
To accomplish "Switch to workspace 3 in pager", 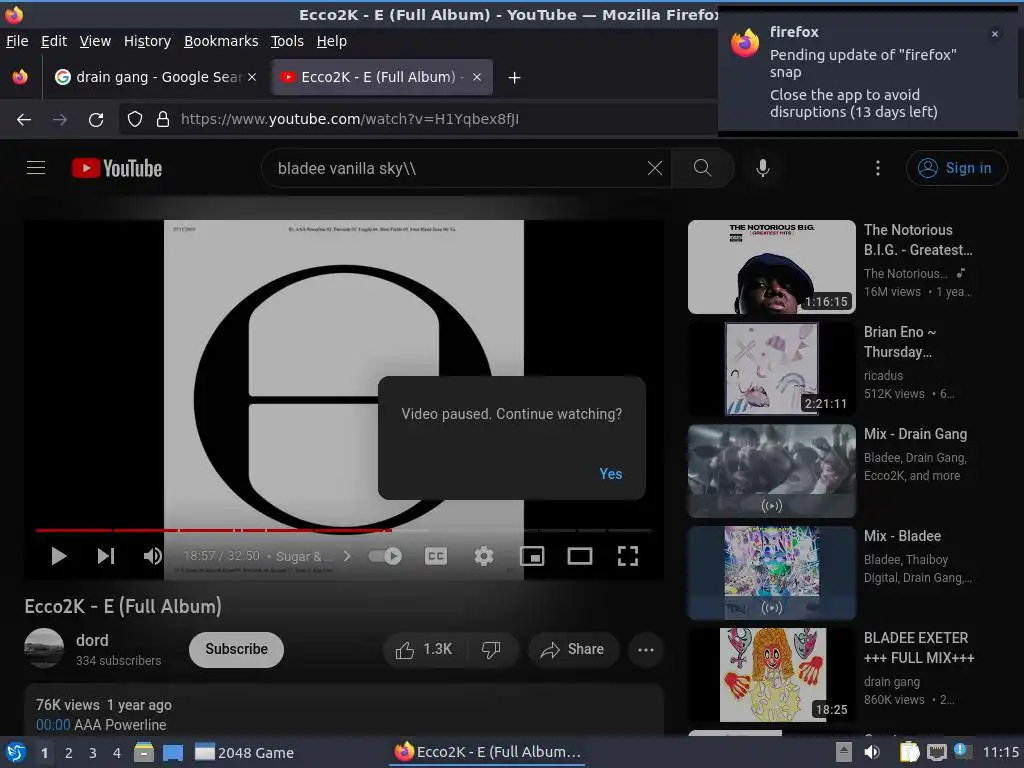I will (93, 753).
